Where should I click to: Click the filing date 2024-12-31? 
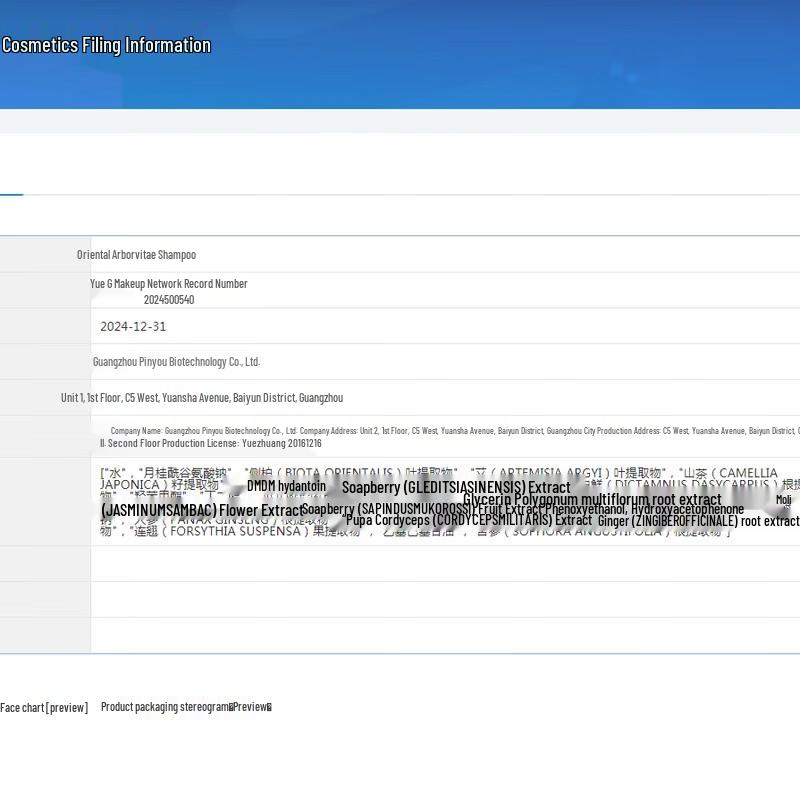click(x=133, y=327)
